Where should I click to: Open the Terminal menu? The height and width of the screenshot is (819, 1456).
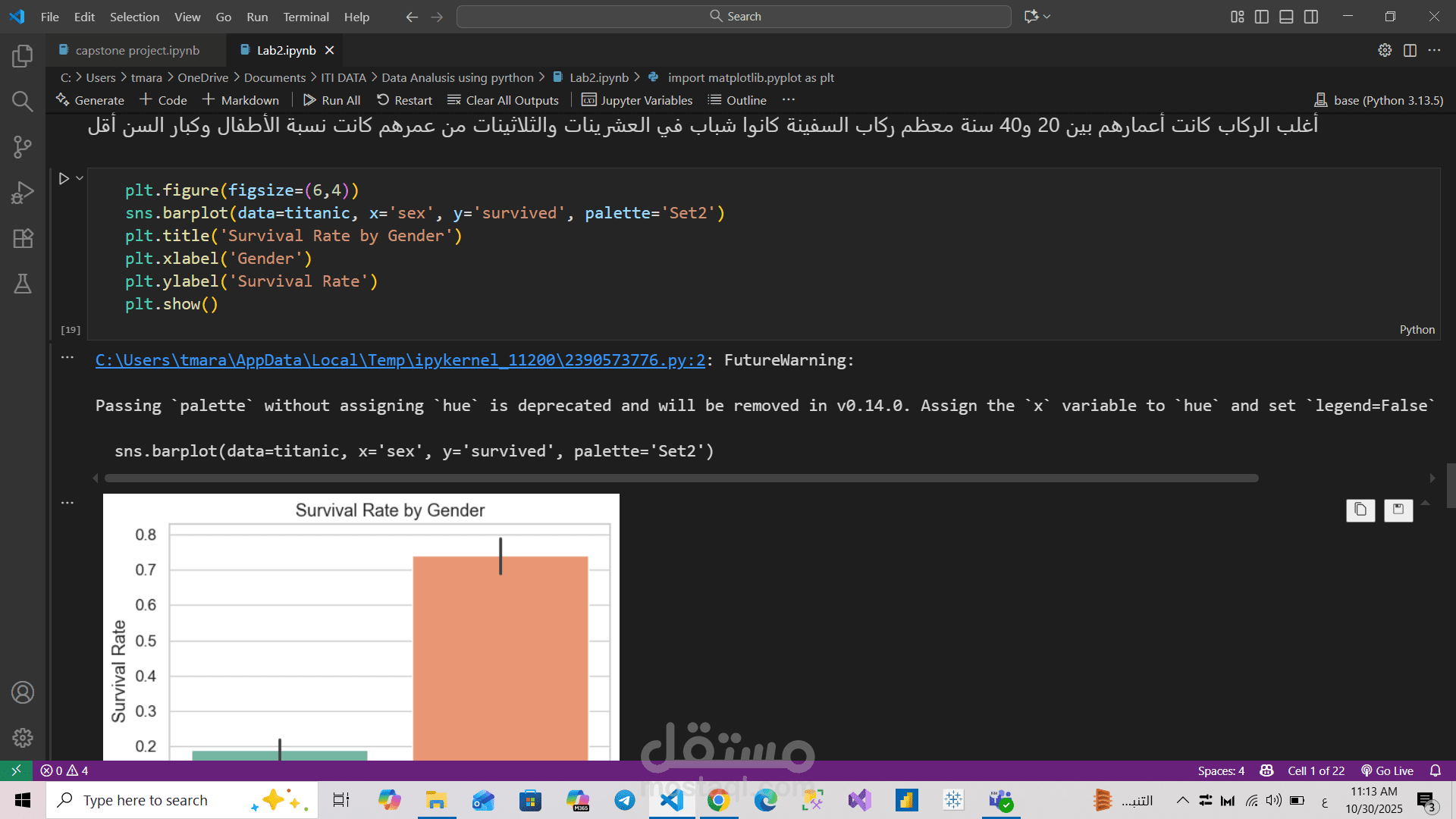pos(306,17)
